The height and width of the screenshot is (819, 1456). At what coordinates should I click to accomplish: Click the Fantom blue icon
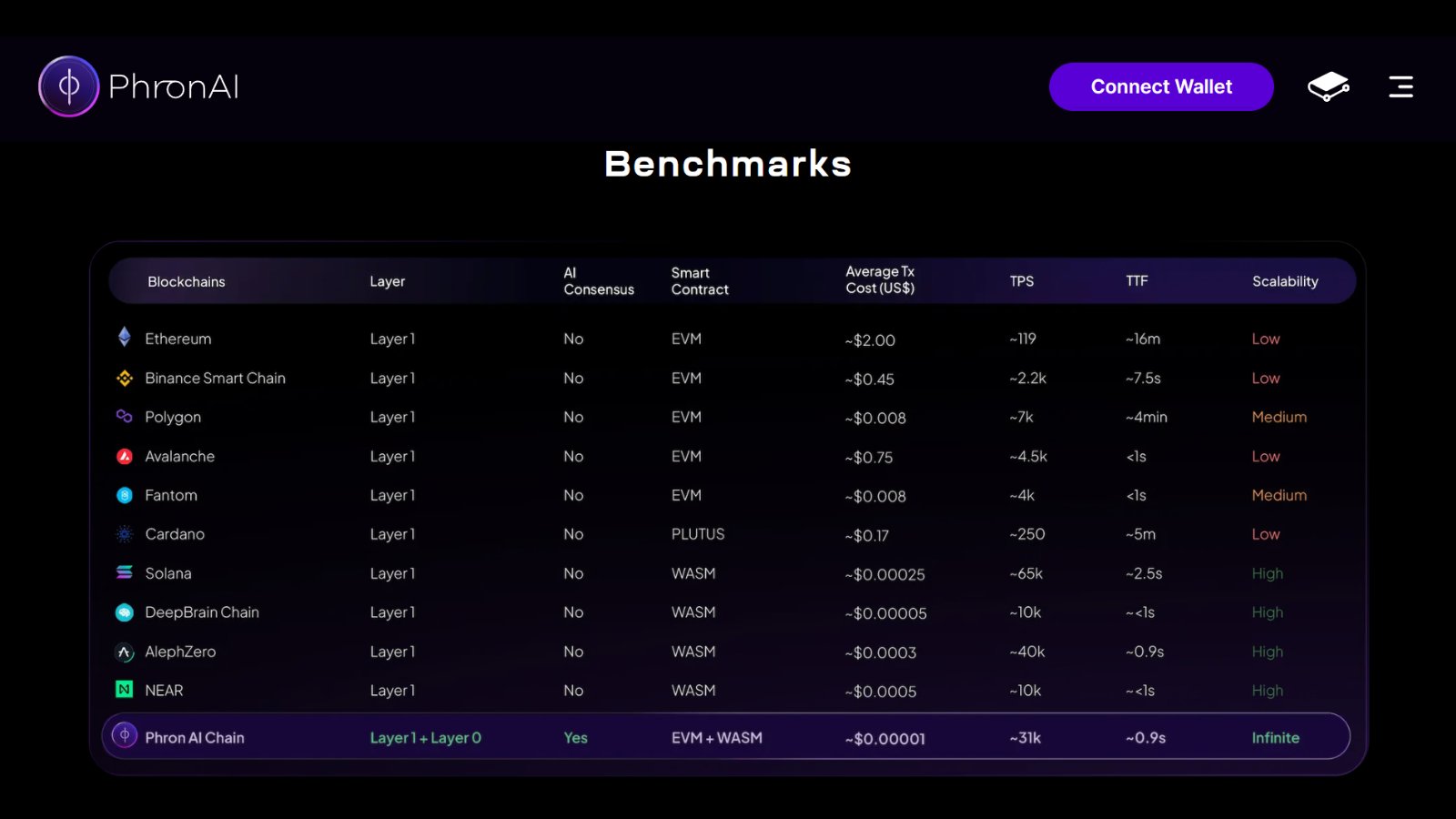tap(125, 495)
